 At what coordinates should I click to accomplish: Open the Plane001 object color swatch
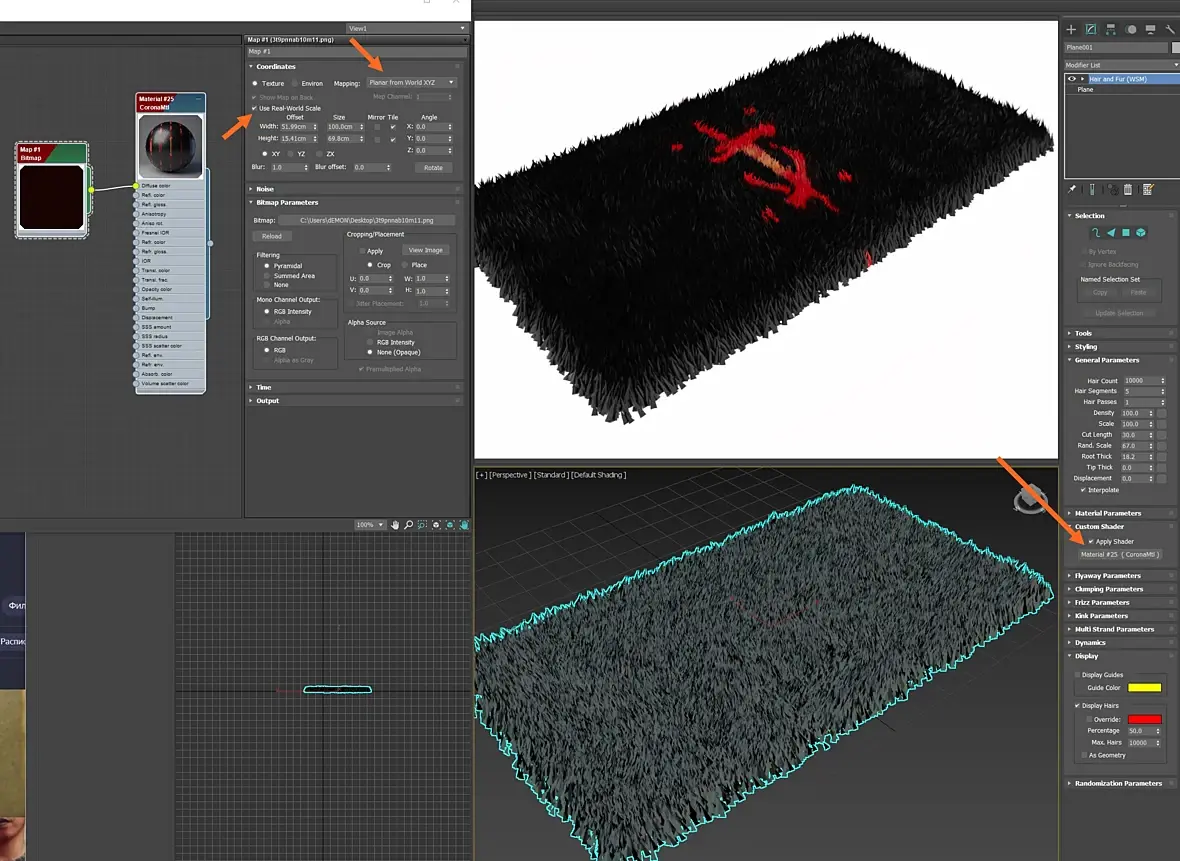click(x=1175, y=47)
